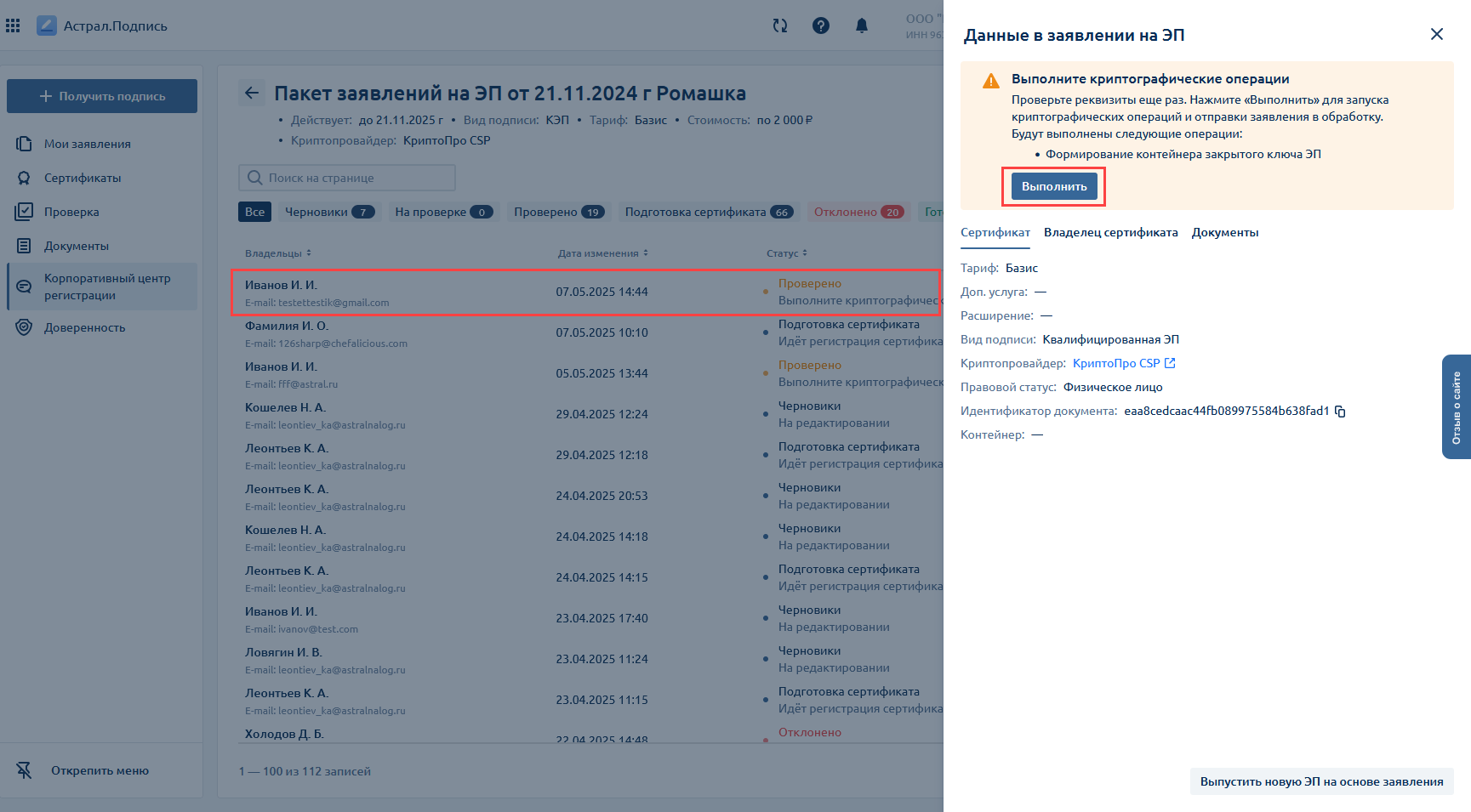Click Открепить меню label

pos(100,770)
